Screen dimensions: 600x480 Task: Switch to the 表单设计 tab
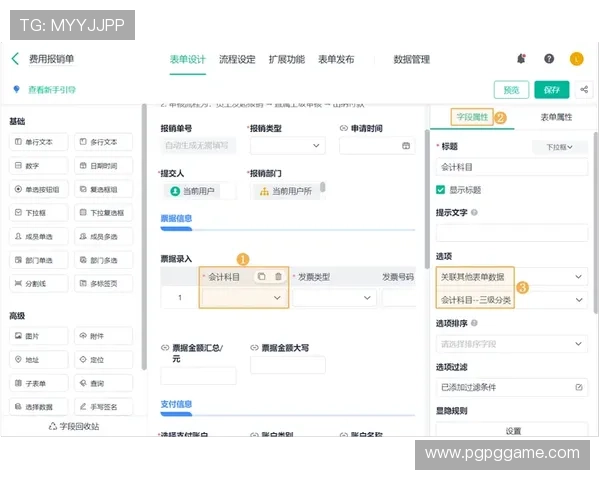pos(188,59)
